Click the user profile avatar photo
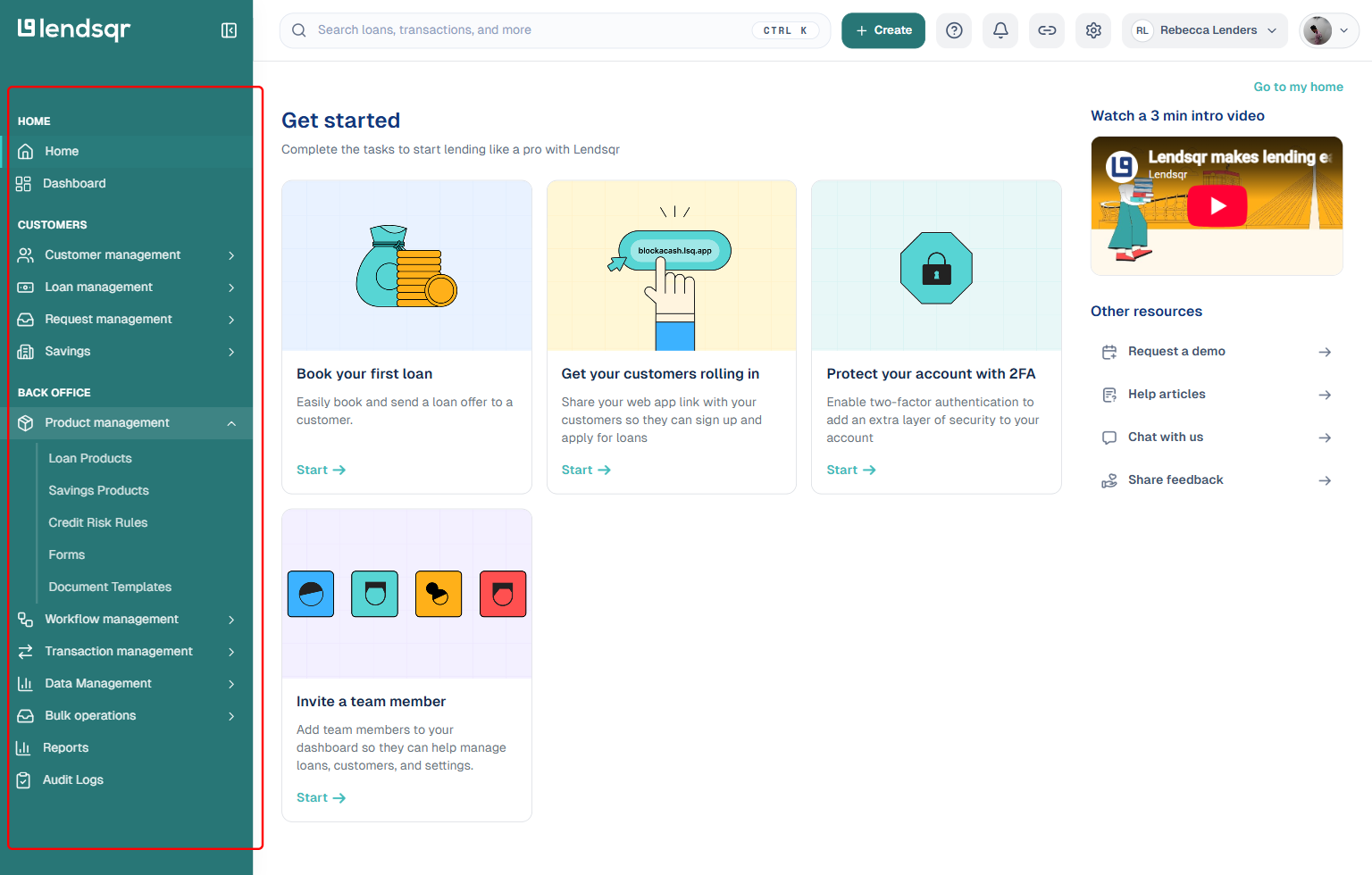The image size is (1372, 875). [1318, 30]
